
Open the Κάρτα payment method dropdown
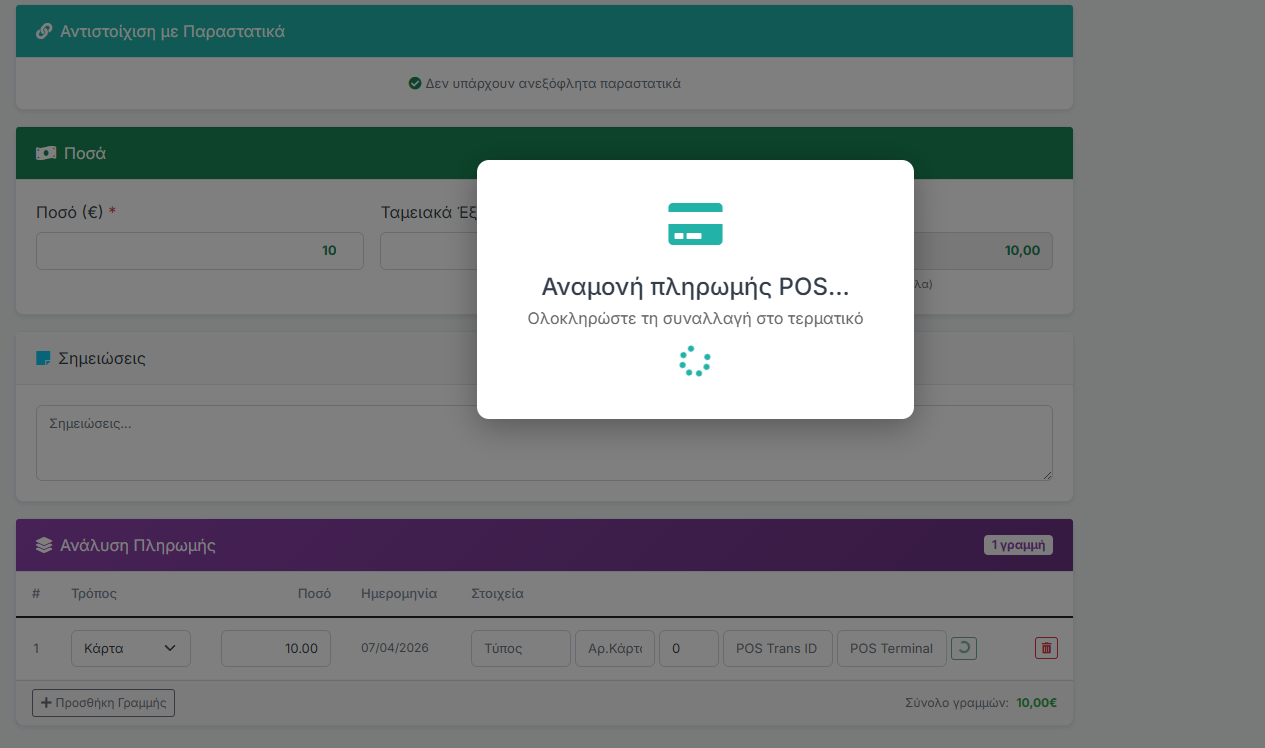click(131, 648)
